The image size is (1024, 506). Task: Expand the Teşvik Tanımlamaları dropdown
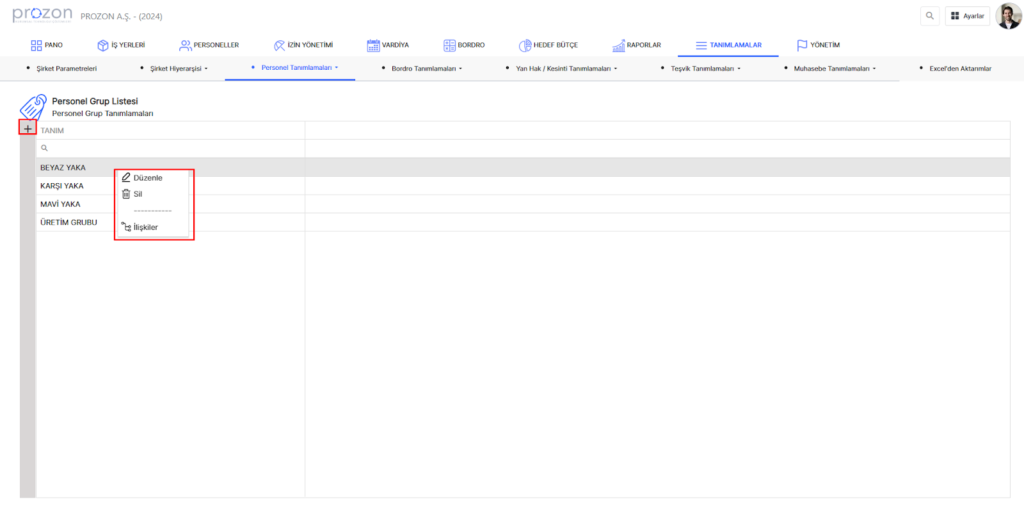pyautogui.click(x=705, y=68)
